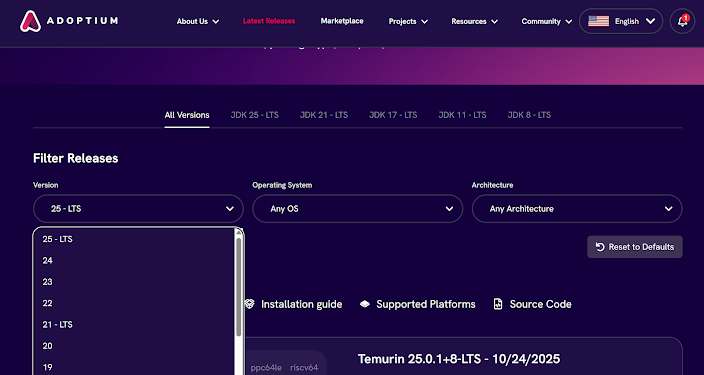Open the Installation guide link
This screenshot has width=704, height=375.
[x=301, y=304]
